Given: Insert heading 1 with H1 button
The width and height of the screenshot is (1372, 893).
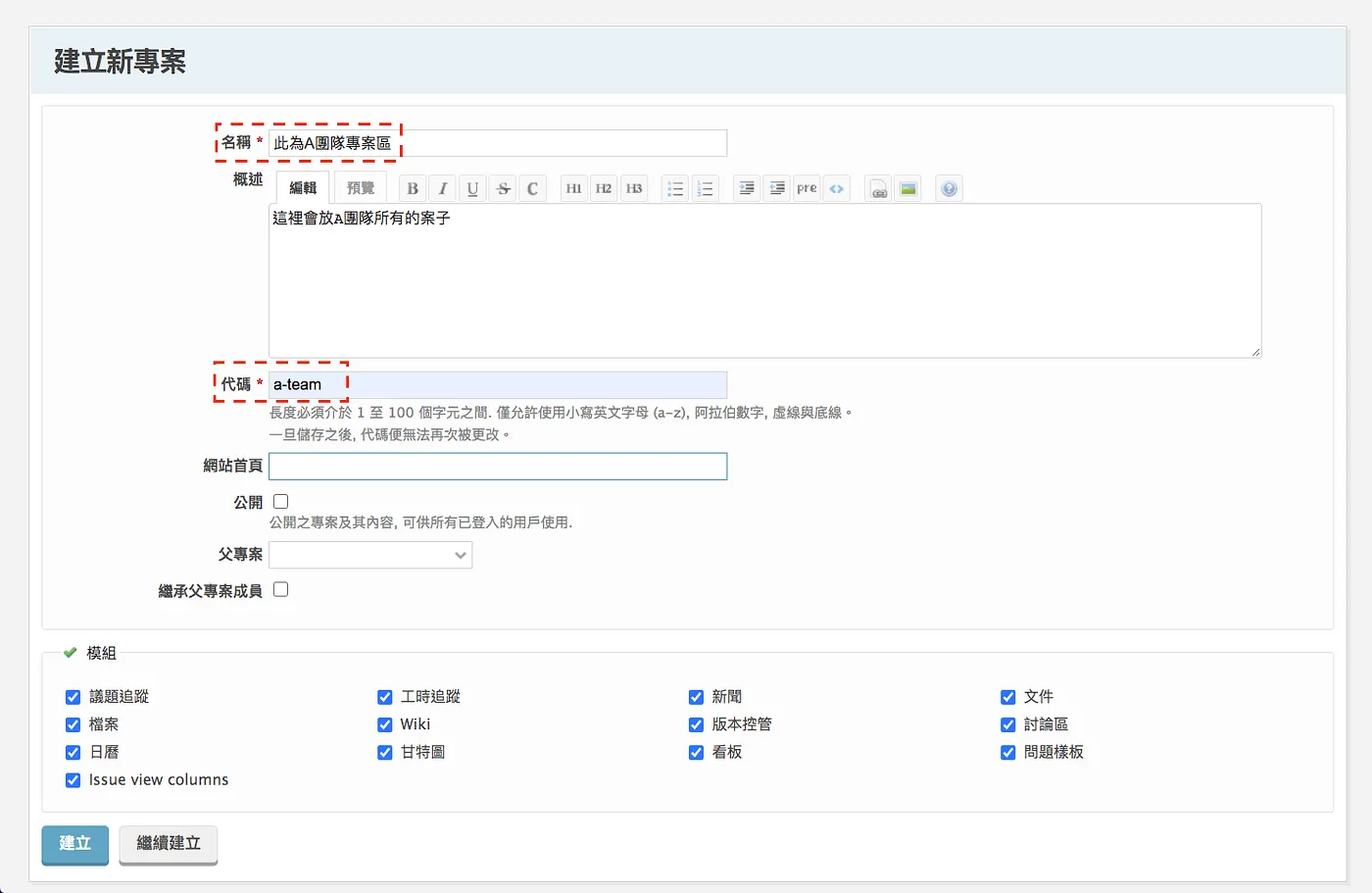Looking at the screenshot, I should [573, 188].
